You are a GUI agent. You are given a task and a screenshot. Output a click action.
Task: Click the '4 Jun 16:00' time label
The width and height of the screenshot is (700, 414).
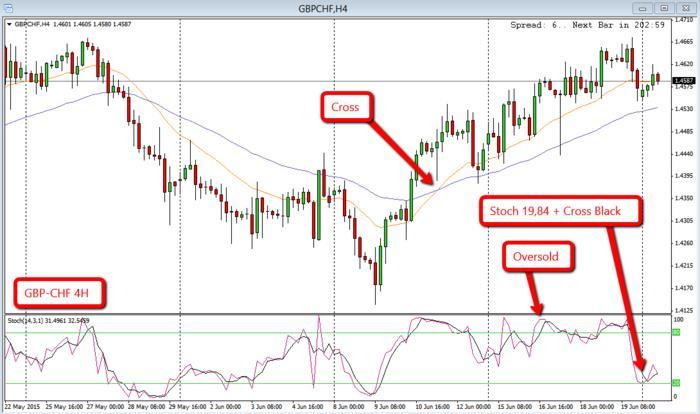(308, 407)
